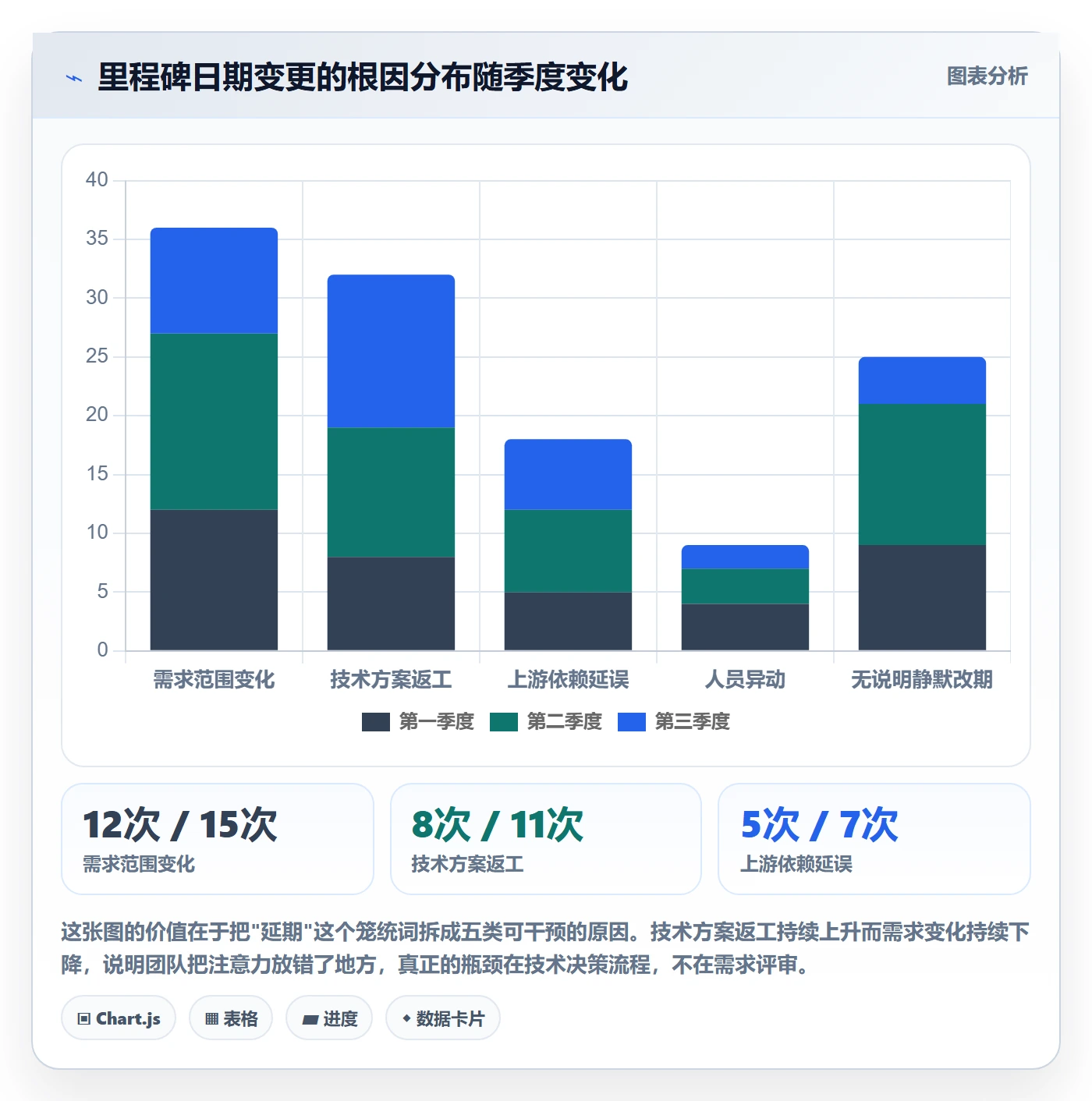
Task: Click the 技术方案返工 x-axis label
Action: click(x=391, y=680)
